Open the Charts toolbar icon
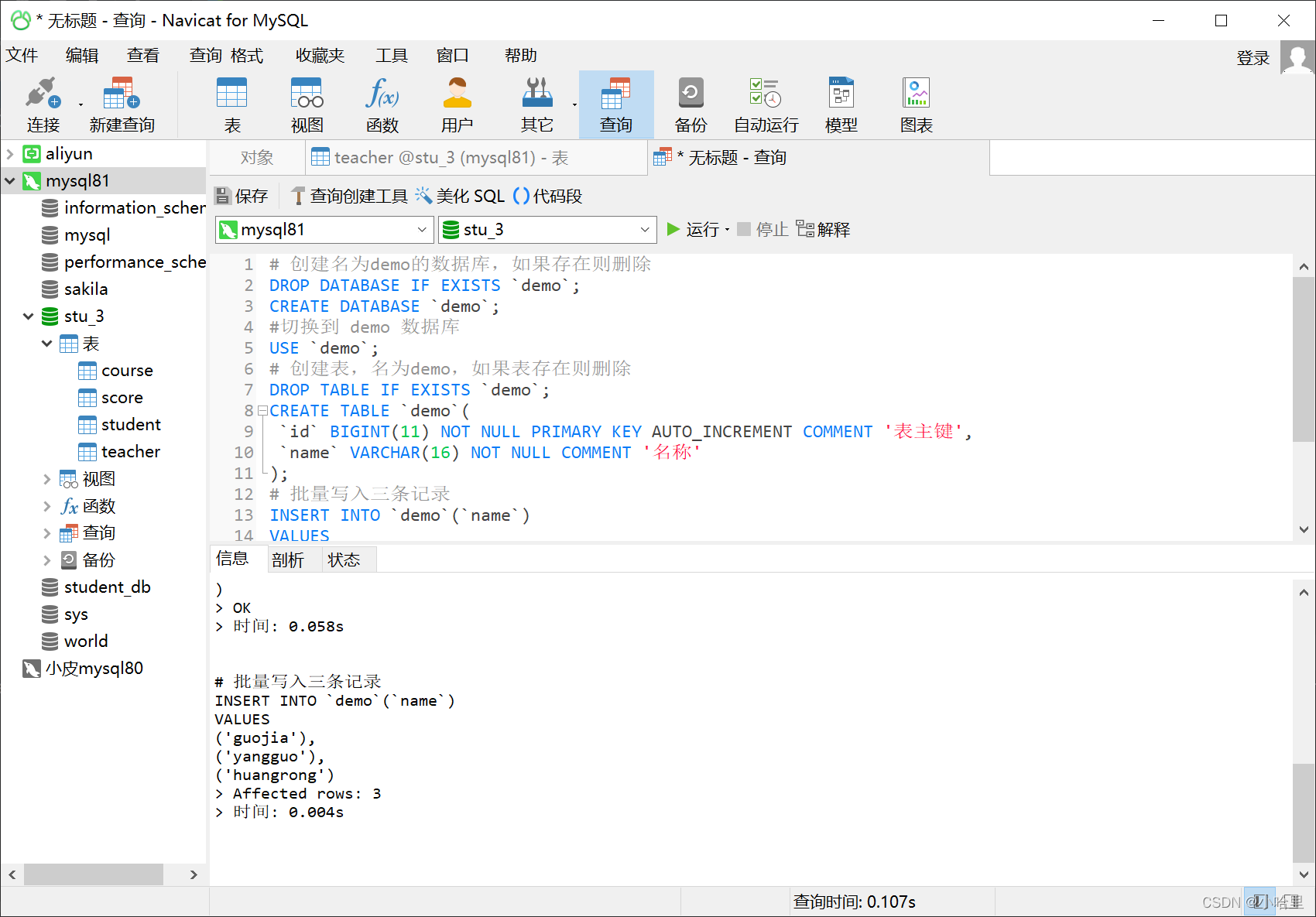Screen dimensions: 1316x917 pyautogui.click(x=917, y=104)
